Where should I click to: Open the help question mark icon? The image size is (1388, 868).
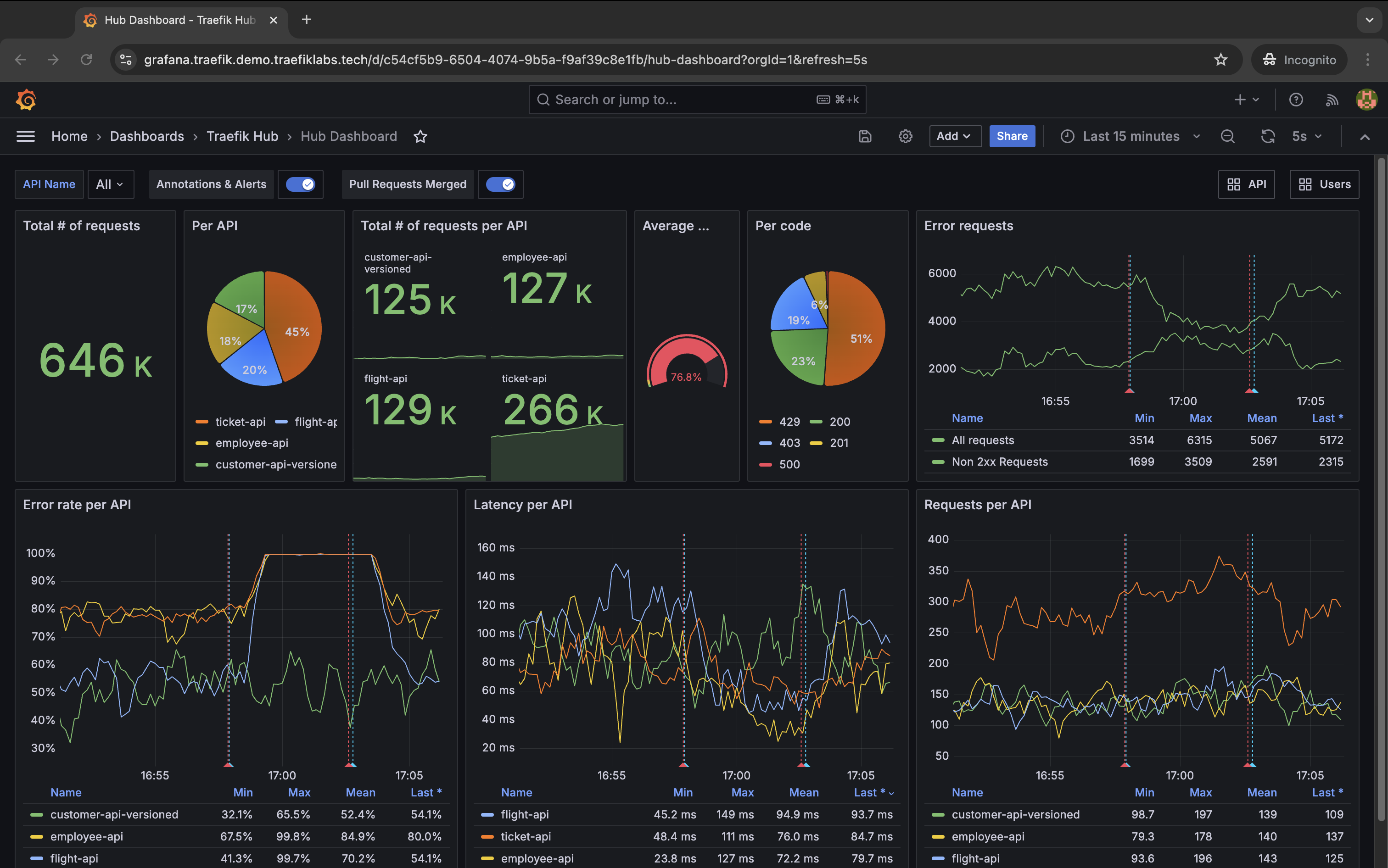(x=1296, y=100)
